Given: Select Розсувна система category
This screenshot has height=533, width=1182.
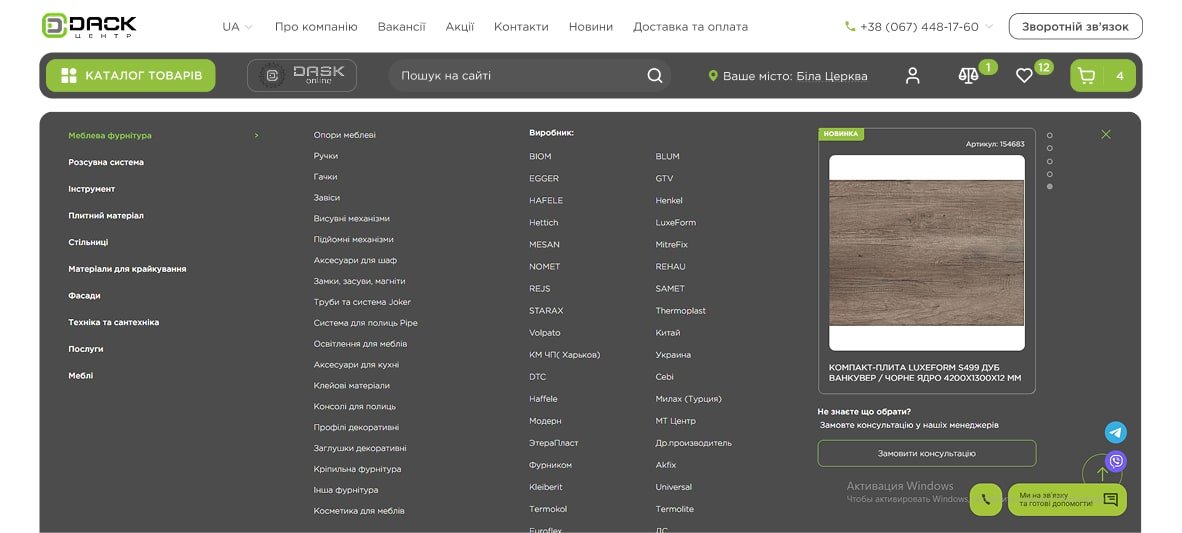Looking at the screenshot, I should (106, 162).
